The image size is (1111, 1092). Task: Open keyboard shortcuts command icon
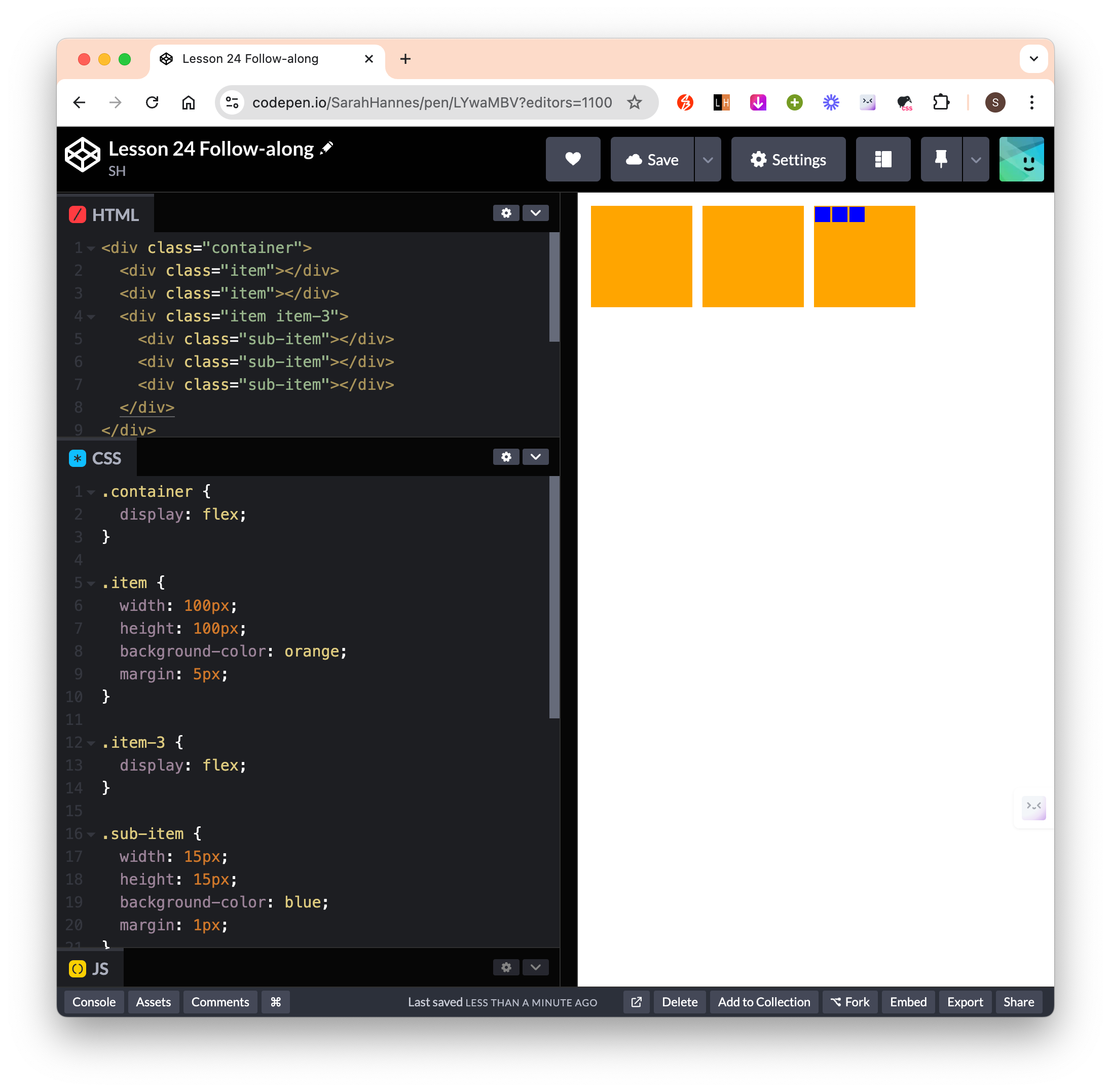pyautogui.click(x=276, y=1002)
